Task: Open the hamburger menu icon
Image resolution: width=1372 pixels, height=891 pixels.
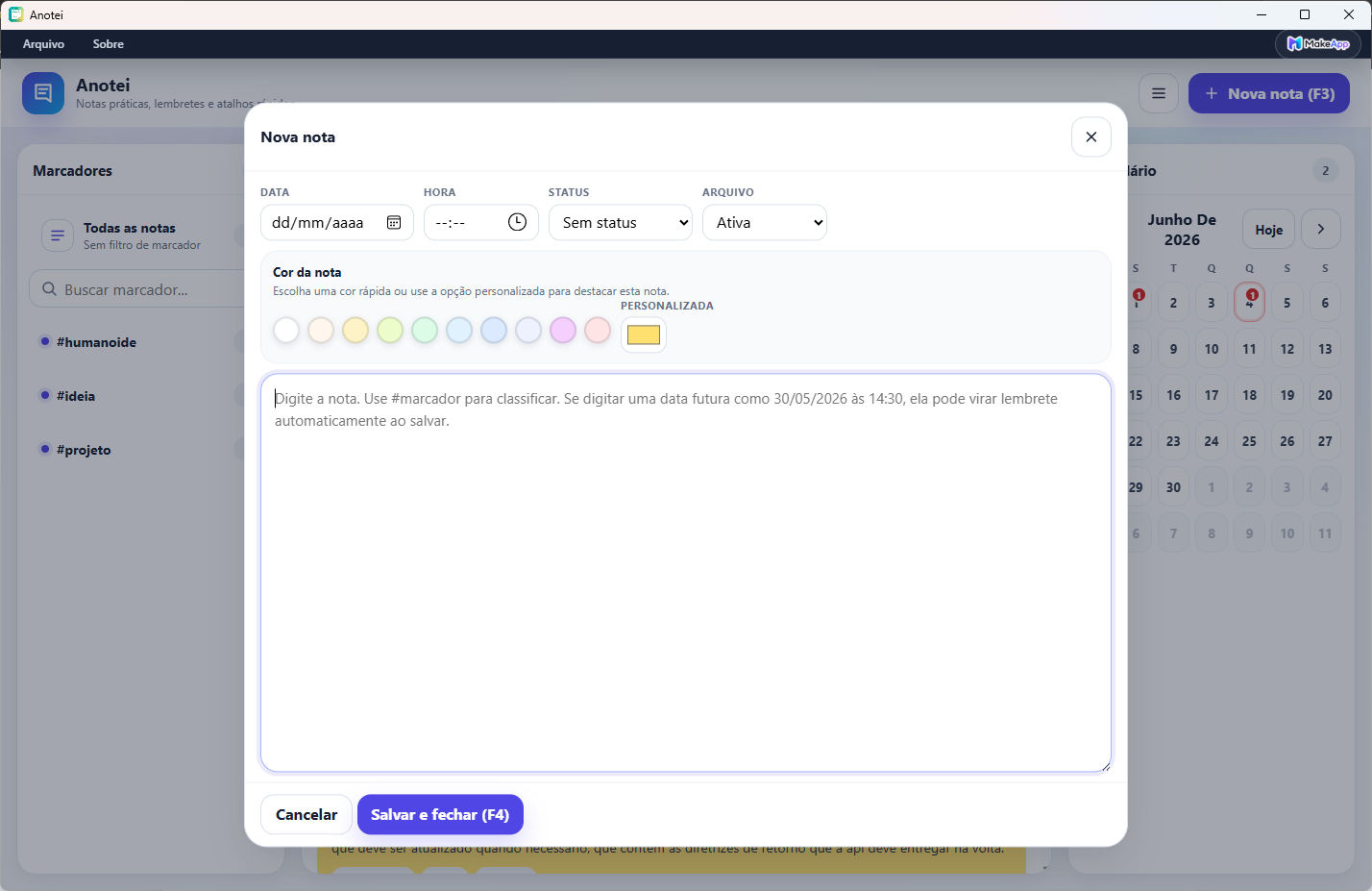Action: [x=1159, y=93]
